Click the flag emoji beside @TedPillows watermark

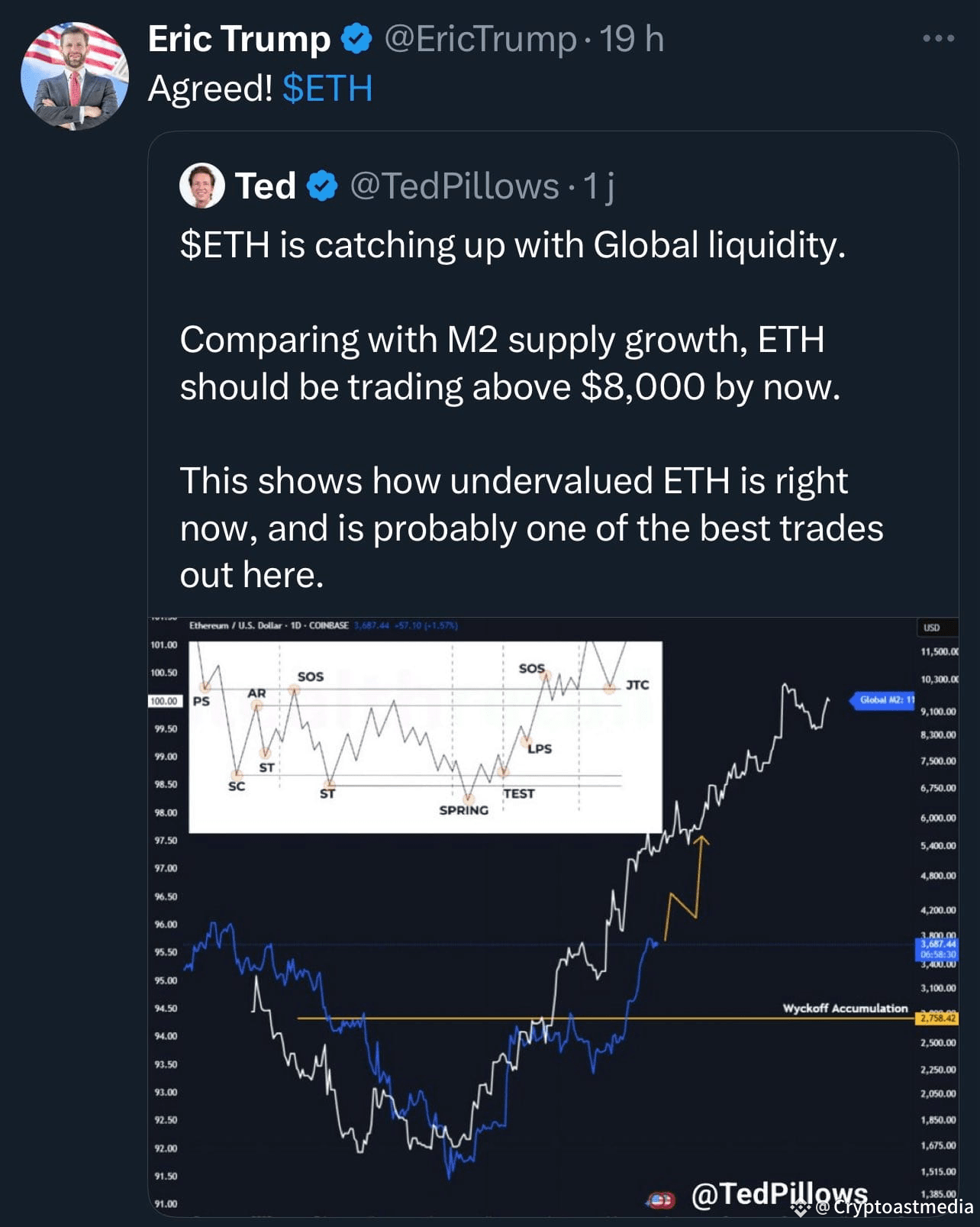pos(661,1200)
